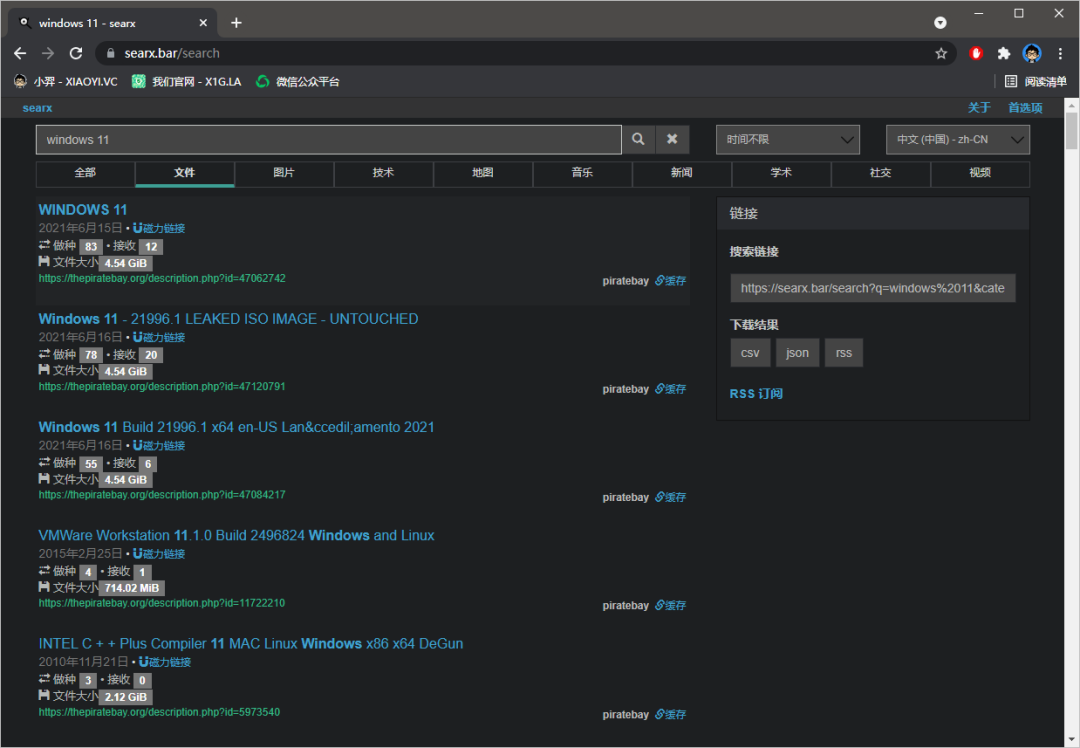Open the language dropdown 中文 (中国) - zh-CN
This screenshot has height=748, width=1080.
[x=957, y=140]
